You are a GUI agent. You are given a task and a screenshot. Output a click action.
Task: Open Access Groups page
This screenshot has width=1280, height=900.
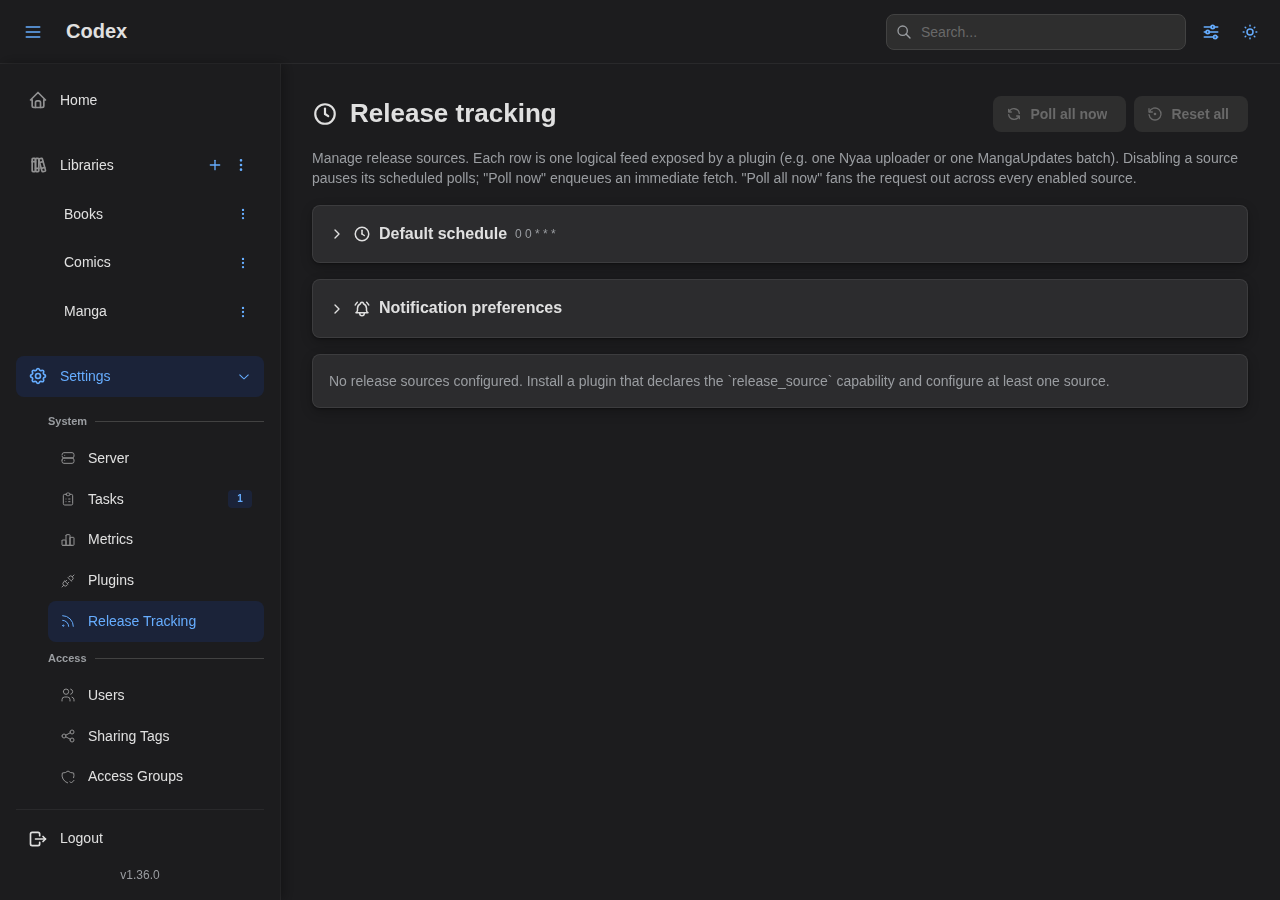[x=156, y=776]
